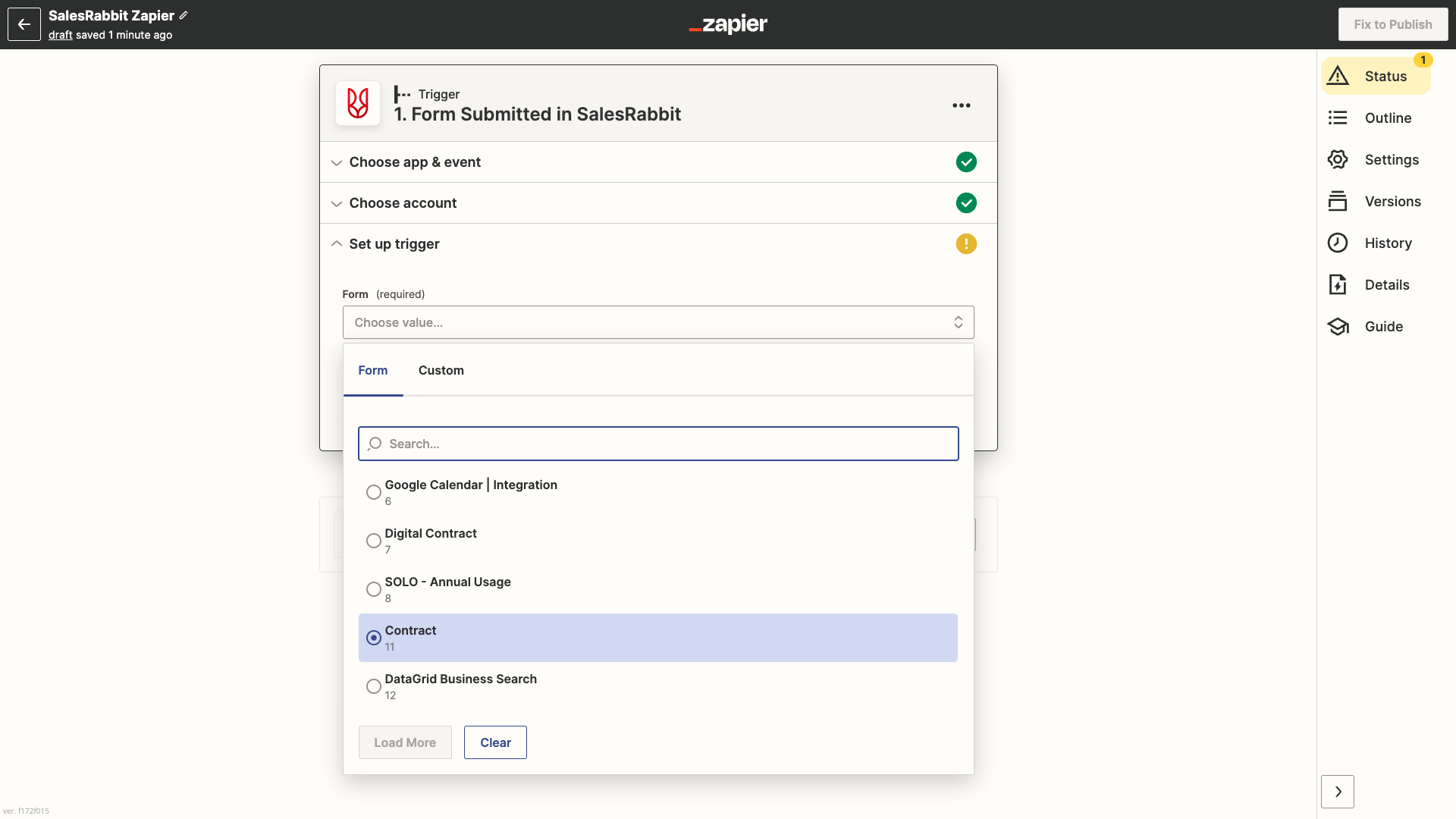
Task: Click the Guide graduation cap icon
Action: pyautogui.click(x=1338, y=326)
